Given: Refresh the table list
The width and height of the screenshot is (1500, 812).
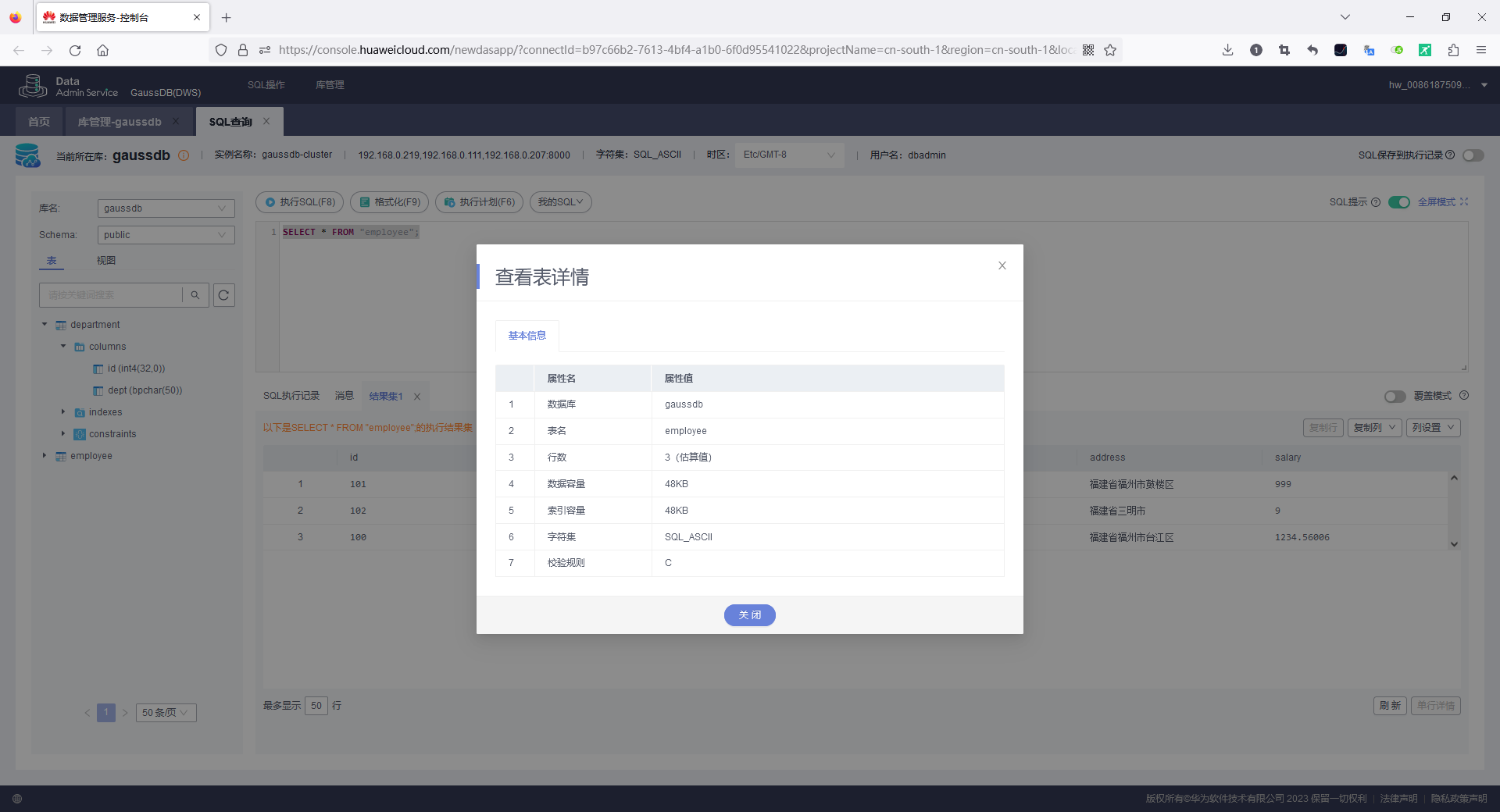Looking at the screenshot, I should 224,295.
